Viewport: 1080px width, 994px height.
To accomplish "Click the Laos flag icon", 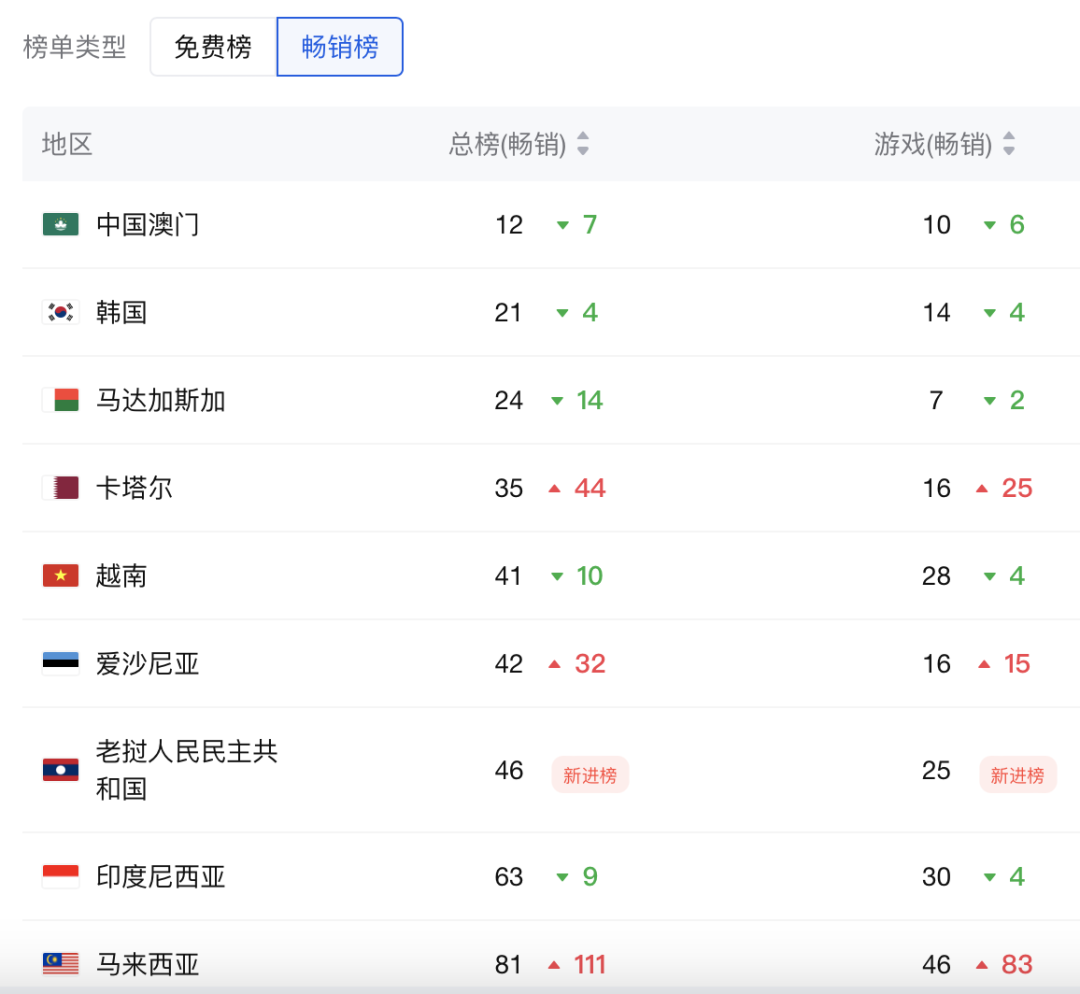I will 60,770.
